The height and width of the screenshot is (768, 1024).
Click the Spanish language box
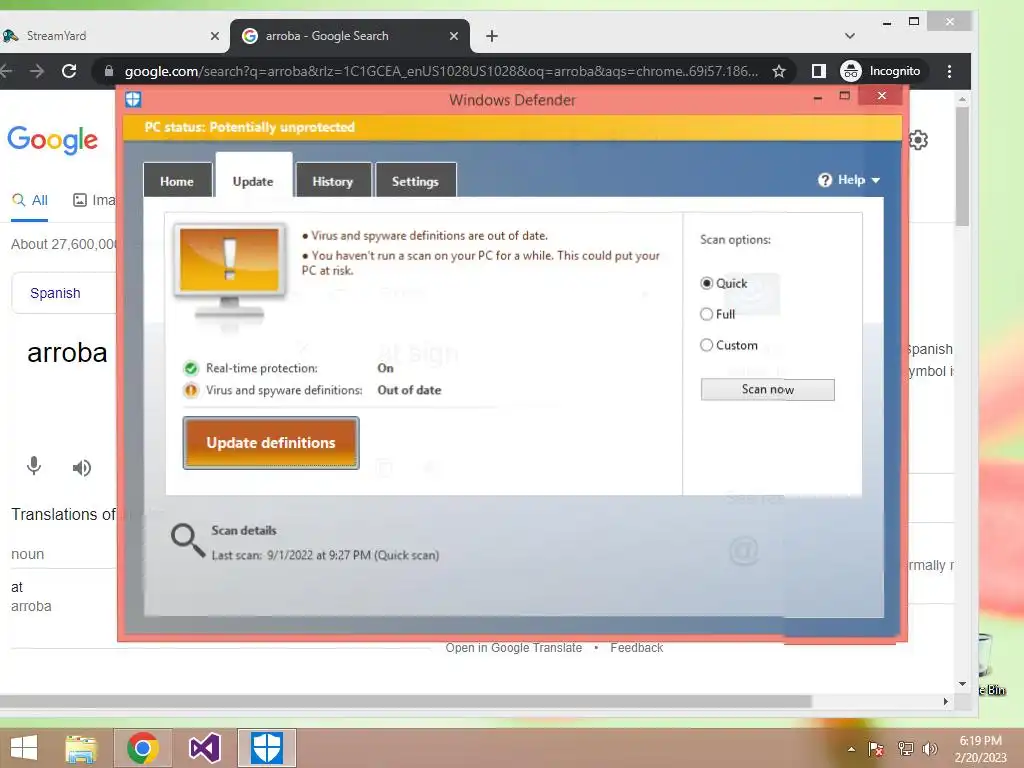[x=64, y=293]
